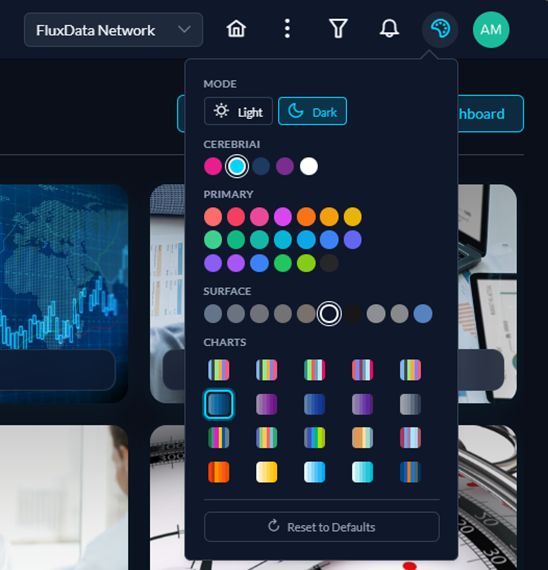The height and width of the screenshot is (570, 548).
Task: Select the yellow primary color swatch
Action: click(x=353, y=217)
